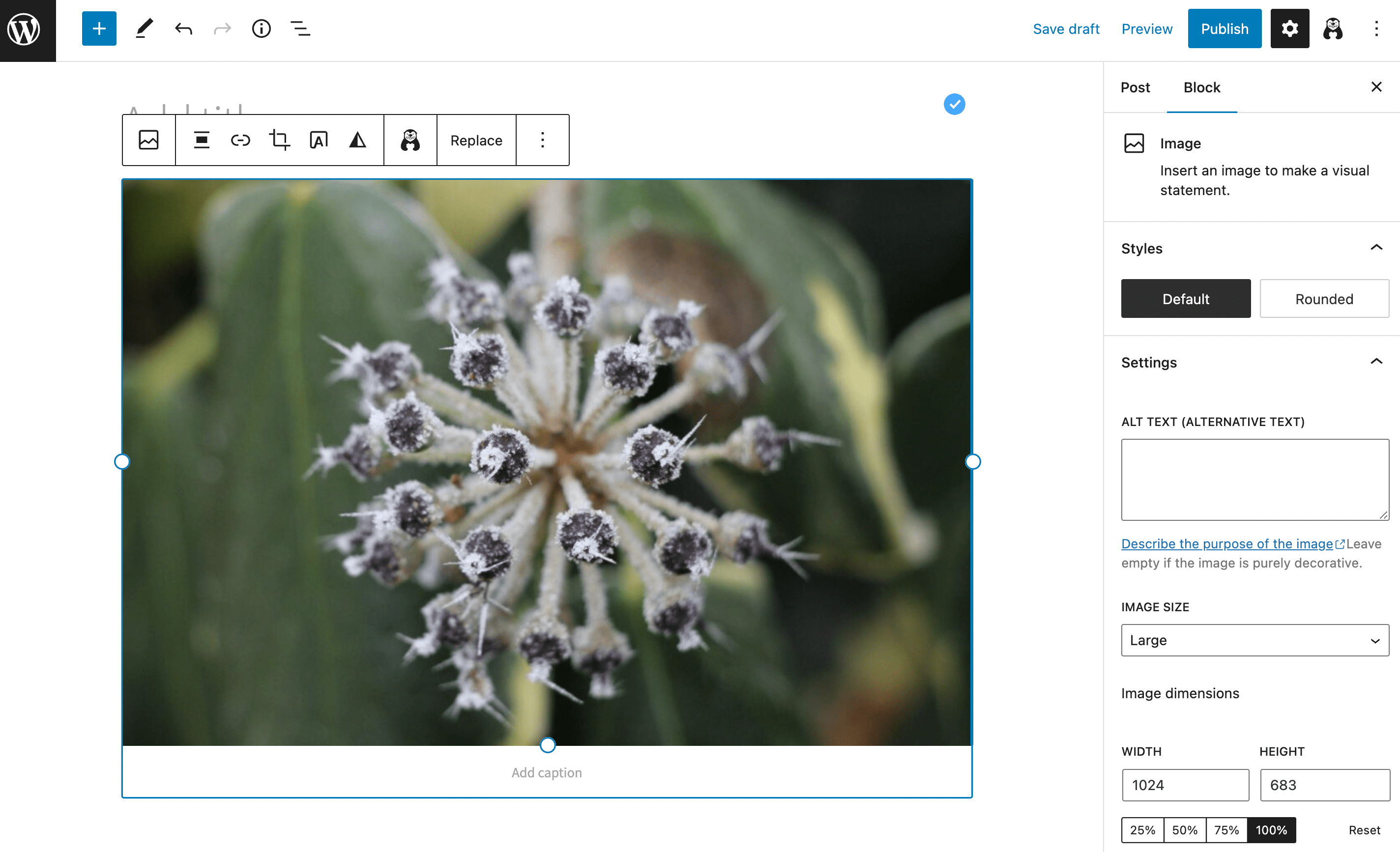
Task: Switch to the Post tab
Action: pyautogui.click(x=1135, y=87)
